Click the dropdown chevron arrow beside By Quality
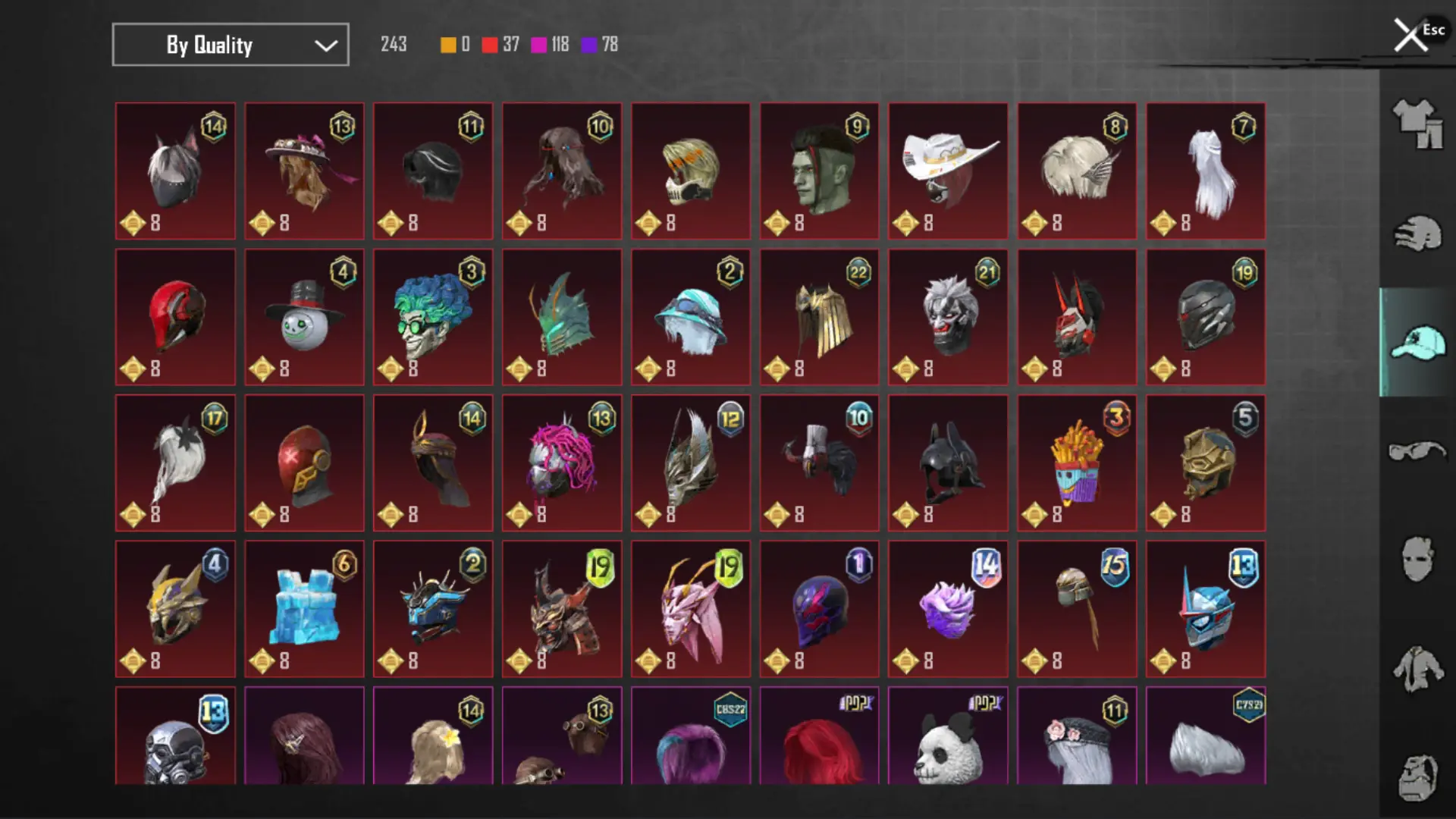Viewport: 1456px width, 819px height. 326,45
